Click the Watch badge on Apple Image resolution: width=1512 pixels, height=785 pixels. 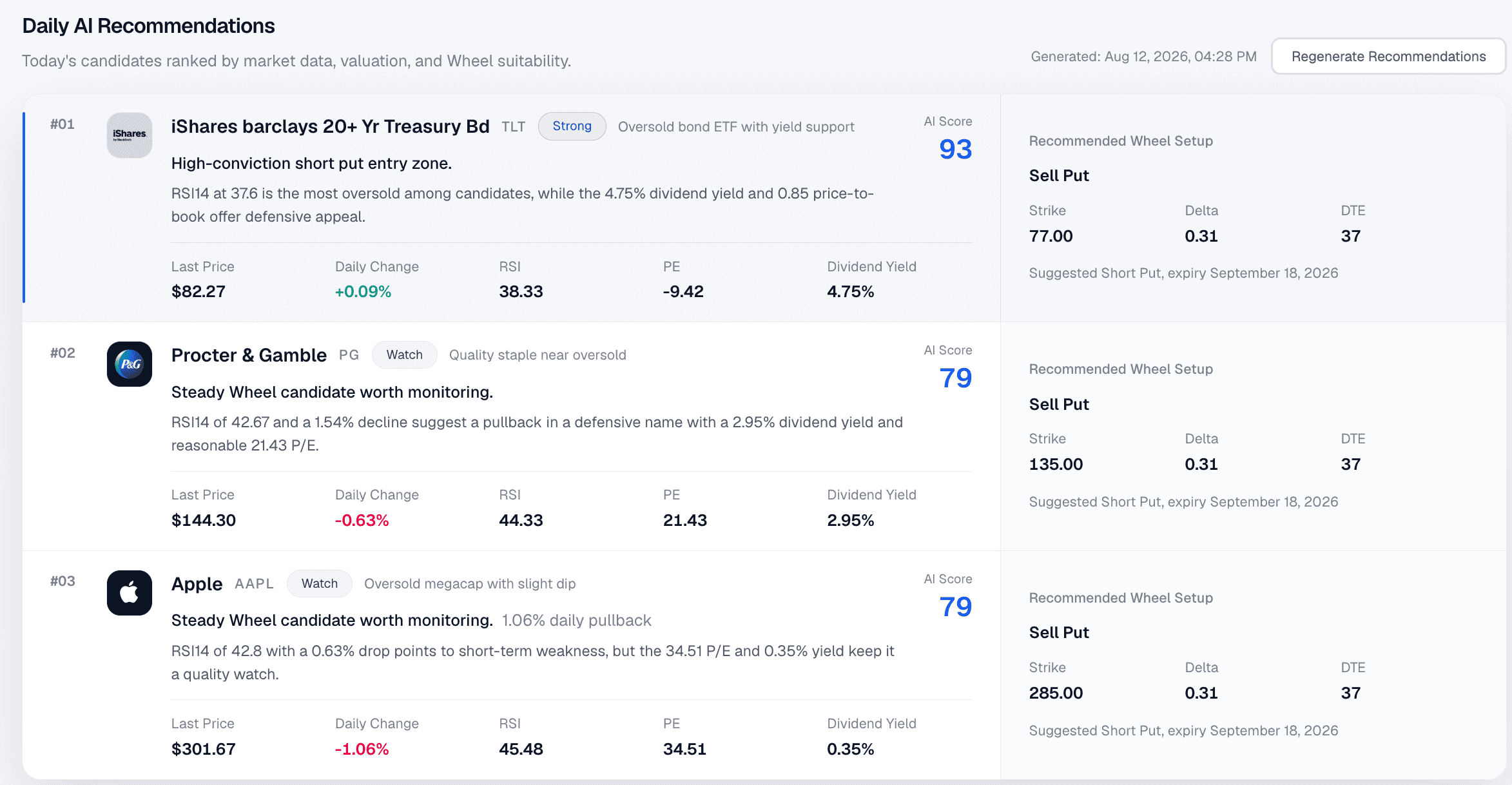click(320, 584)
